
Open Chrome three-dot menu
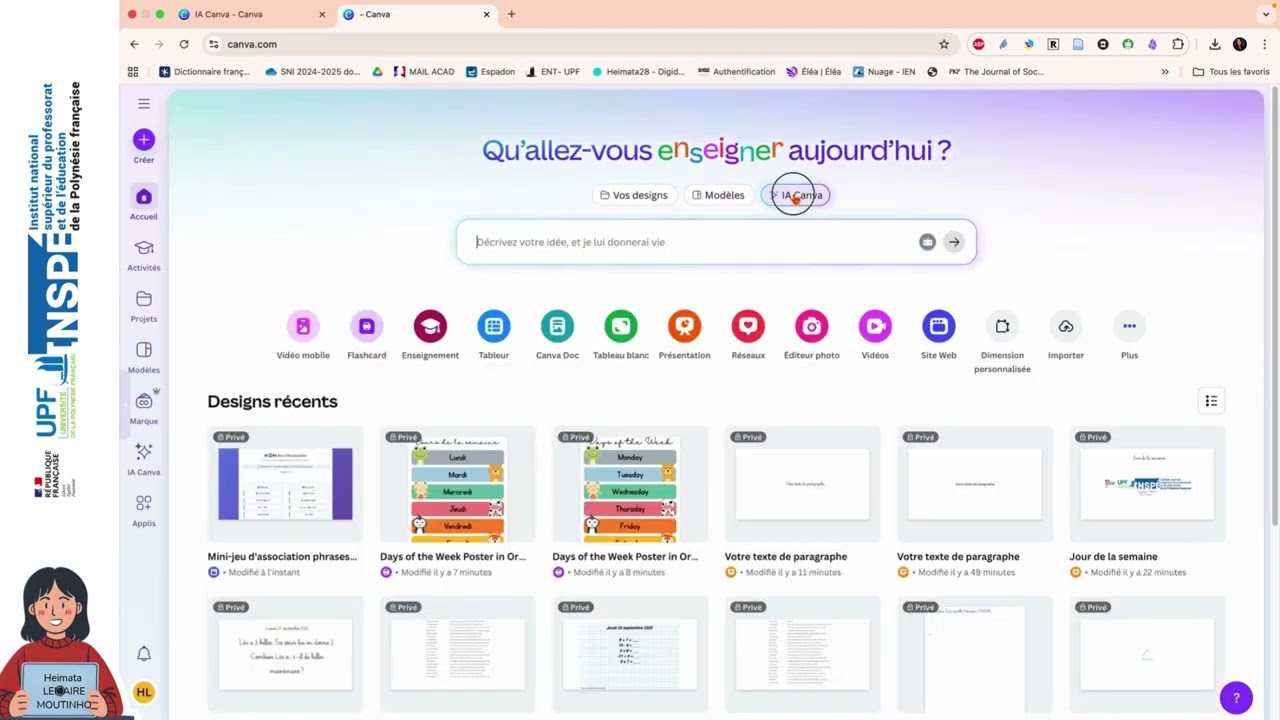point(1265,44)
